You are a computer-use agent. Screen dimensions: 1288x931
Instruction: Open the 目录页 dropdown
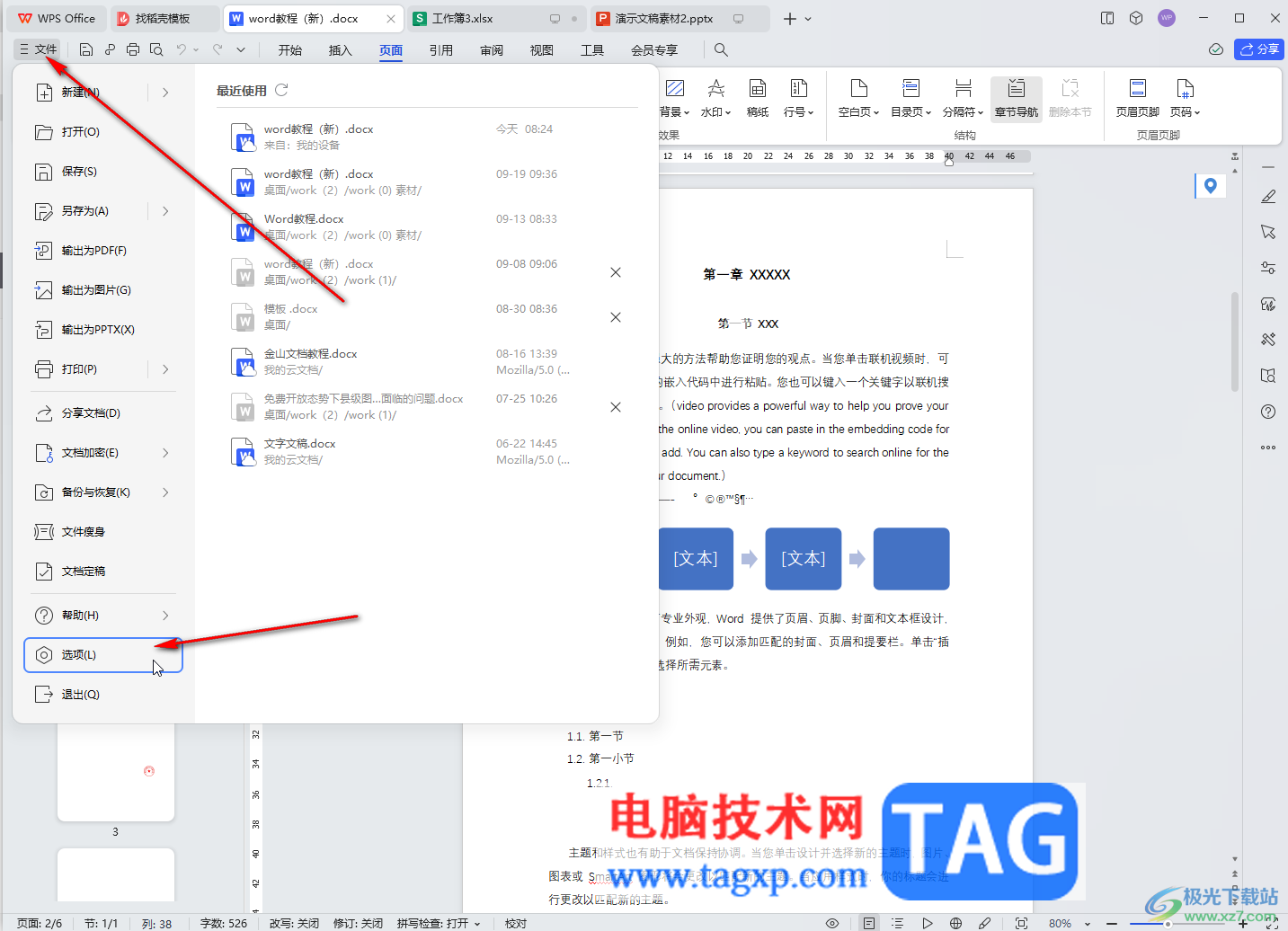(x=910, y=99)
